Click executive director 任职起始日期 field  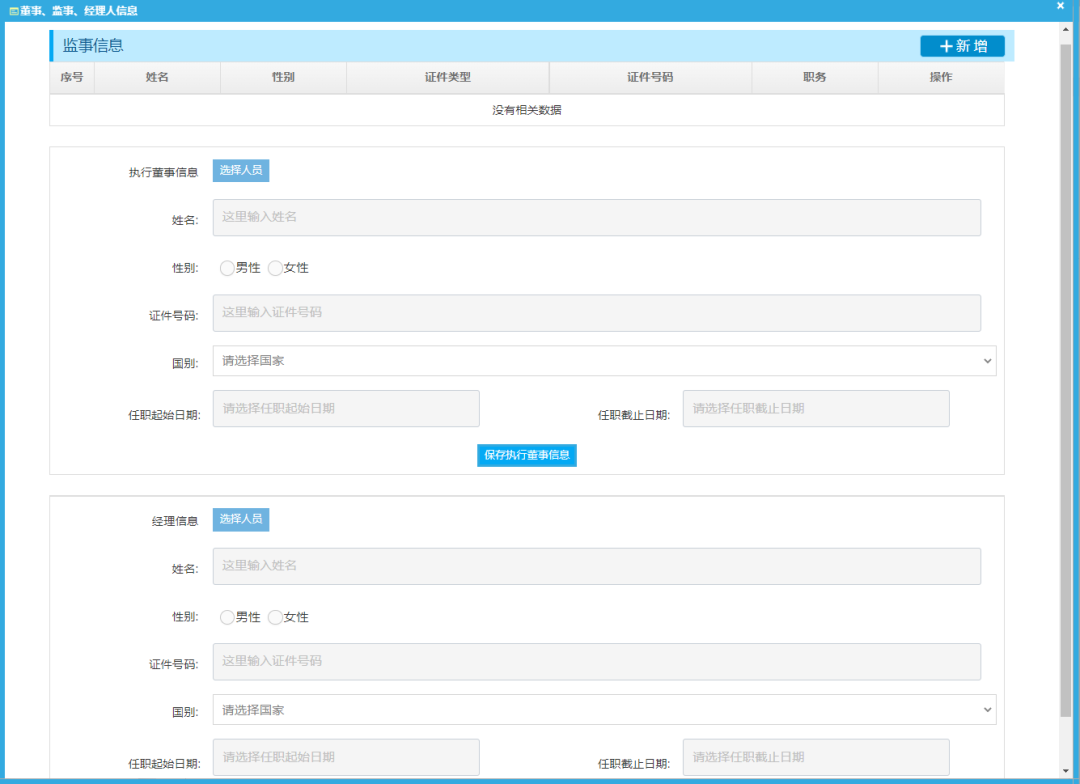[x=346, y=409]
